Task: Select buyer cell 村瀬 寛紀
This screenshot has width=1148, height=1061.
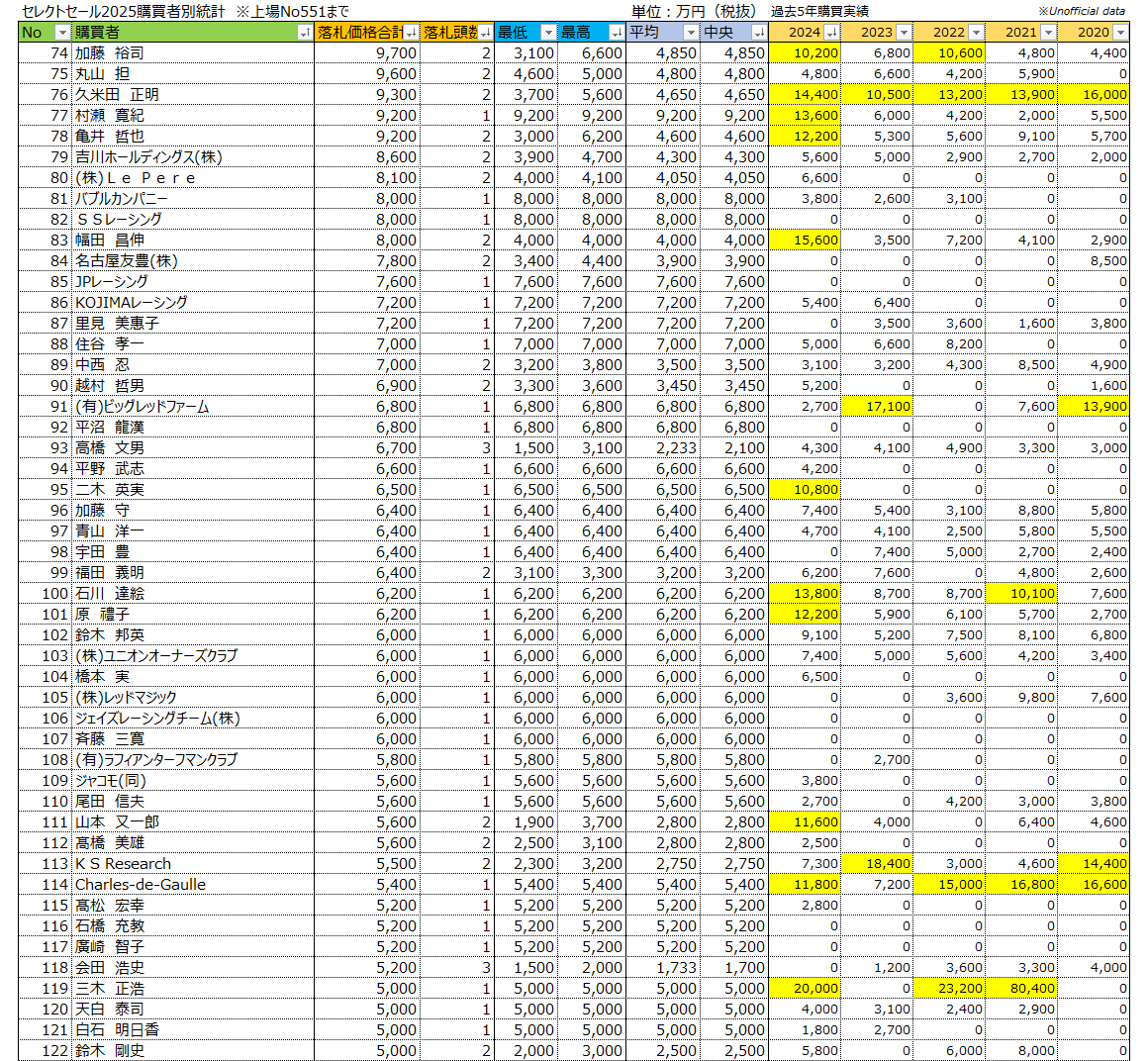Action: tap(193, 116)
